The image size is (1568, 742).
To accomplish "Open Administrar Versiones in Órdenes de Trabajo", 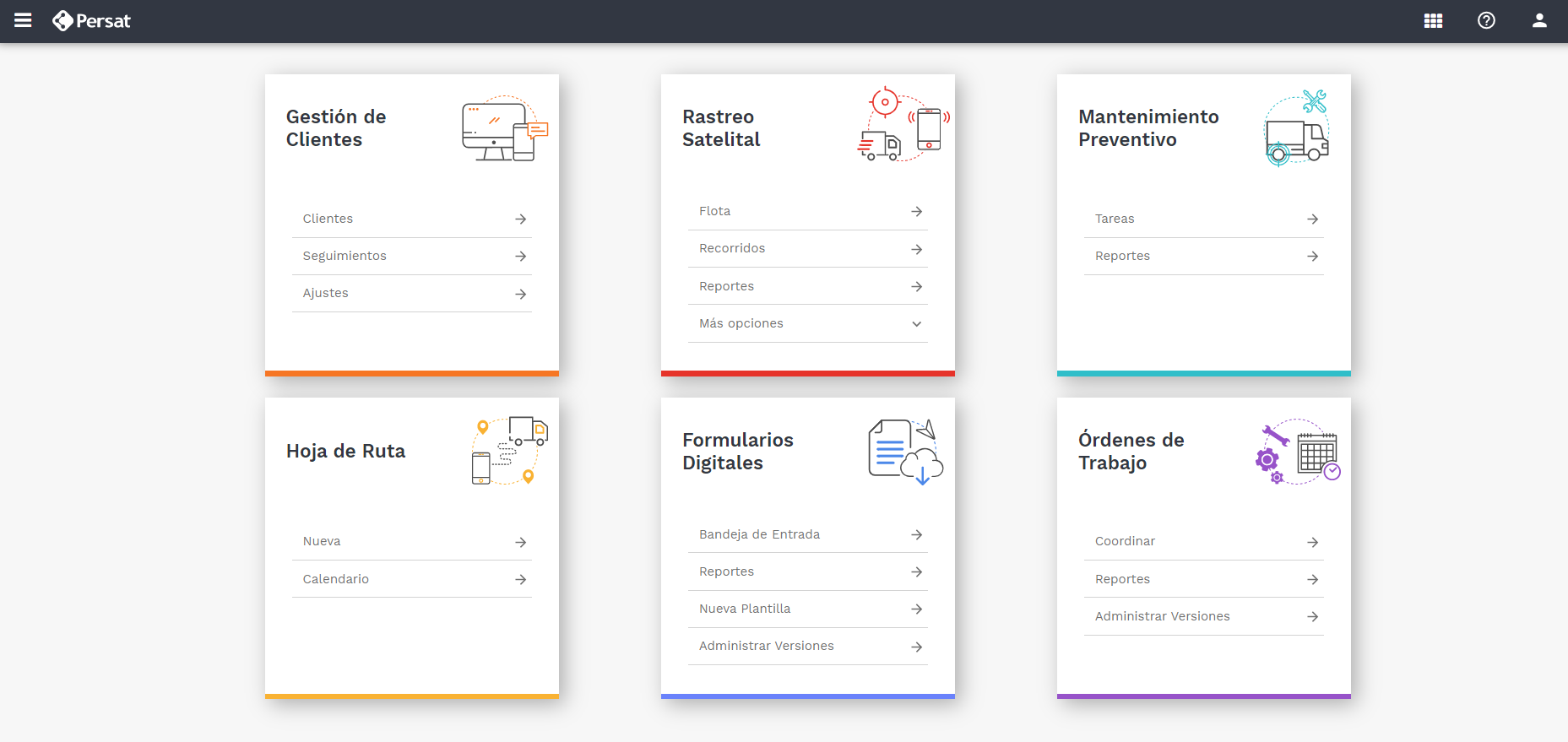I will (x=1204, y=616).
